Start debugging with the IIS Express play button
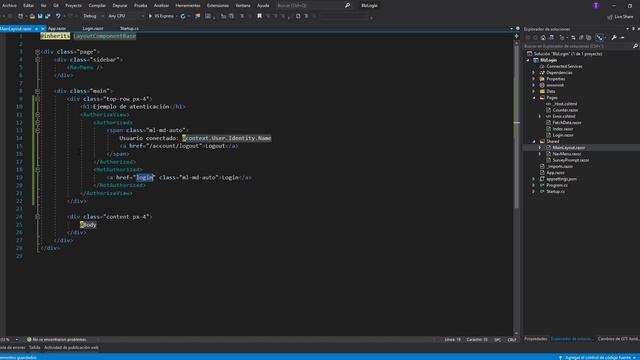The image size is (640, 360). coord(162,16)
